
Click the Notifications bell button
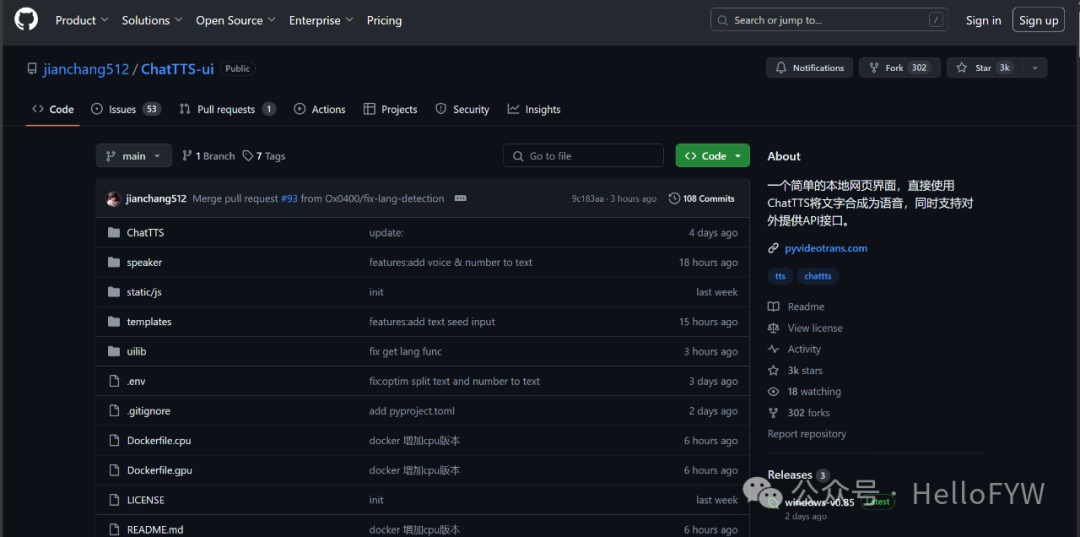click(809, 67)
